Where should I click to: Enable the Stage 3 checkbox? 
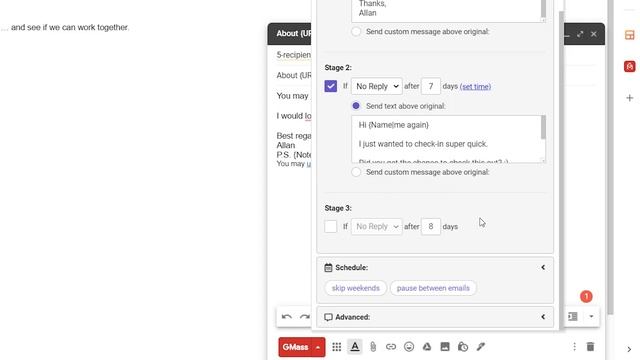[331, 227]
